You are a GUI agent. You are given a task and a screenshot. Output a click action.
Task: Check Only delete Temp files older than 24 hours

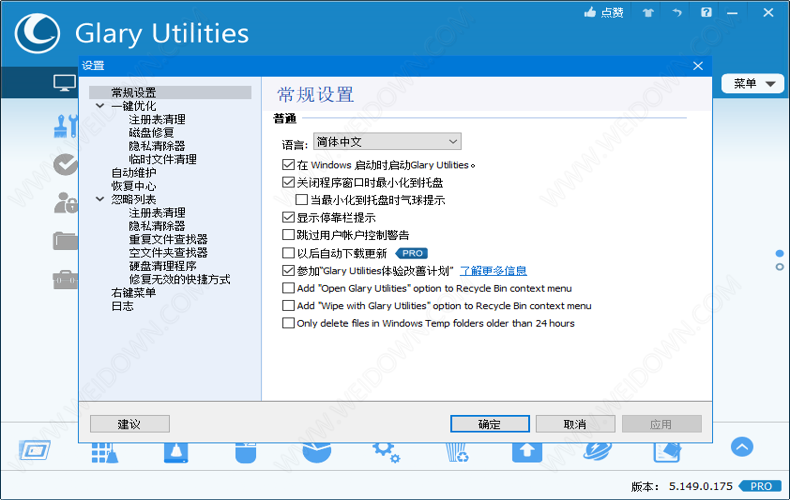click(x=288, y=323)
